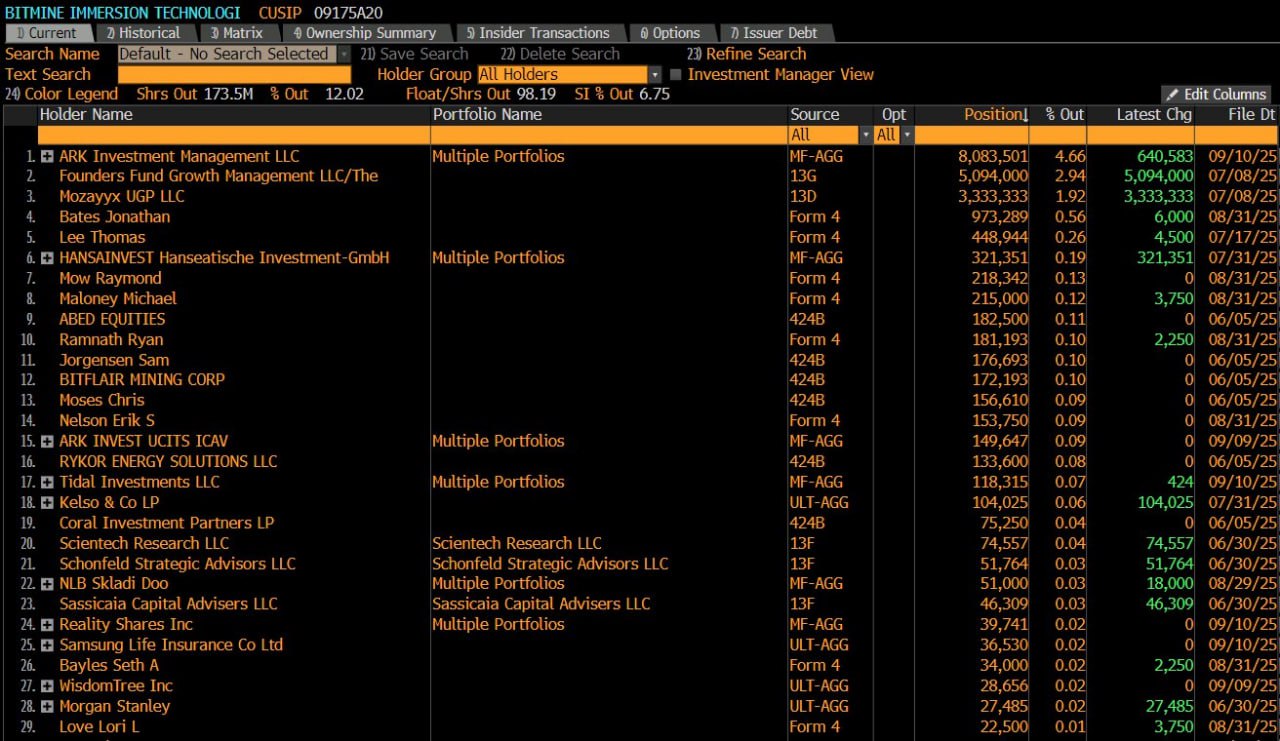The height and width of the screenshot is (741, 1280).
Task: Click into the Text Search field
Action: (234, 74)
